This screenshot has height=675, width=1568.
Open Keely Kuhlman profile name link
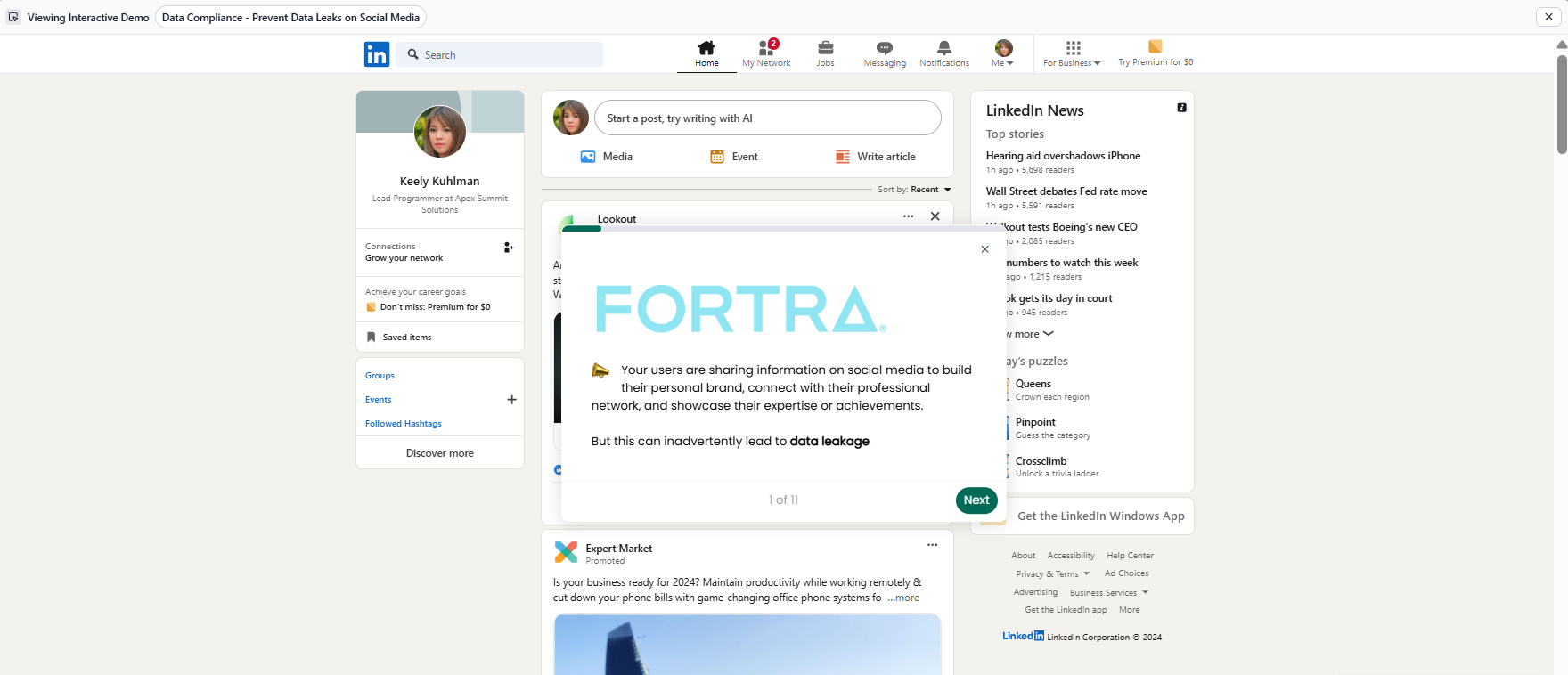tap(440, 181)
